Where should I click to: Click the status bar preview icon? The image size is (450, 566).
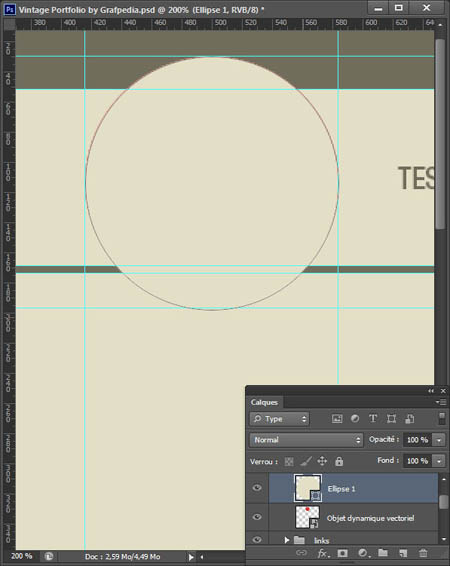pos(49,556)
